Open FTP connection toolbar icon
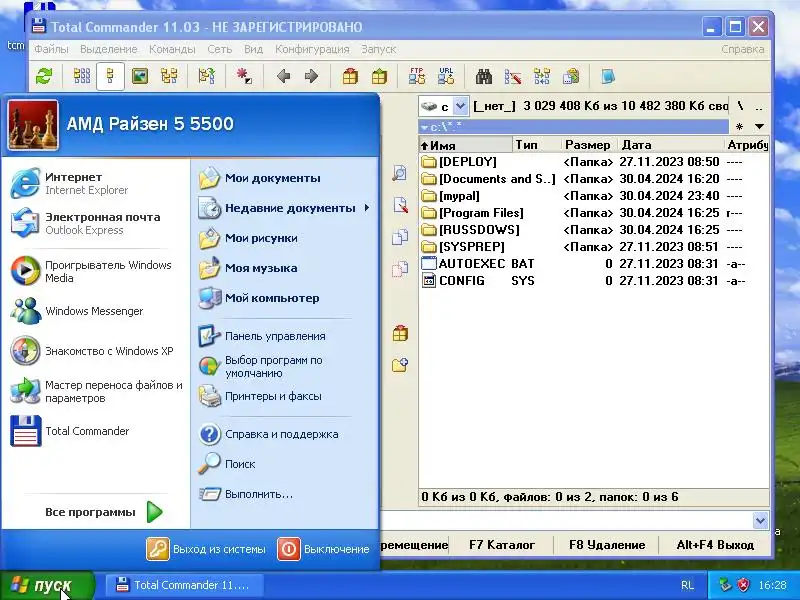 417,77
